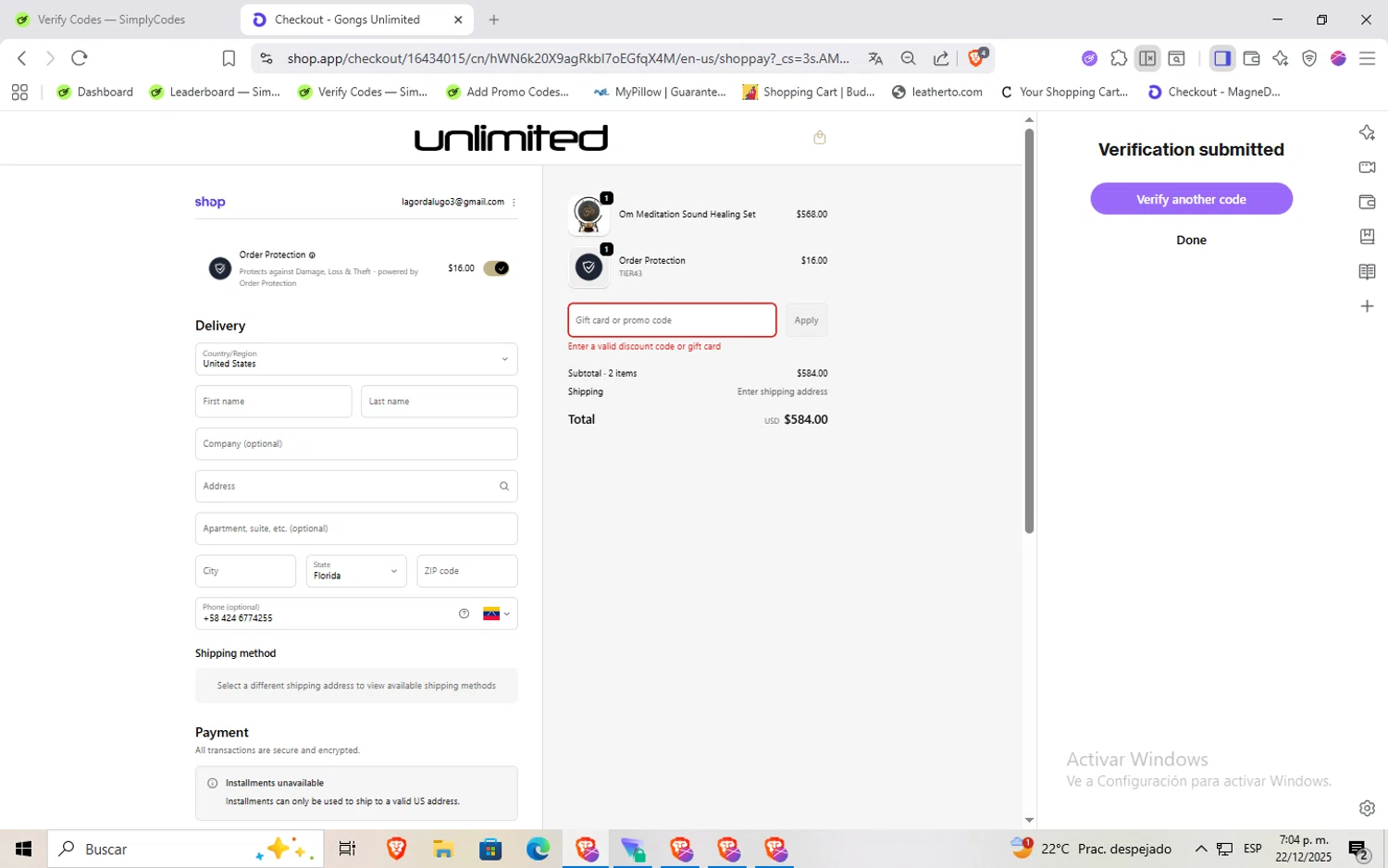The height and width of the screenshot is (868, 1388).
Task: Open the sidebar Leo sparkle icon
Action: pyautogui.click(x=1367, y=132)
